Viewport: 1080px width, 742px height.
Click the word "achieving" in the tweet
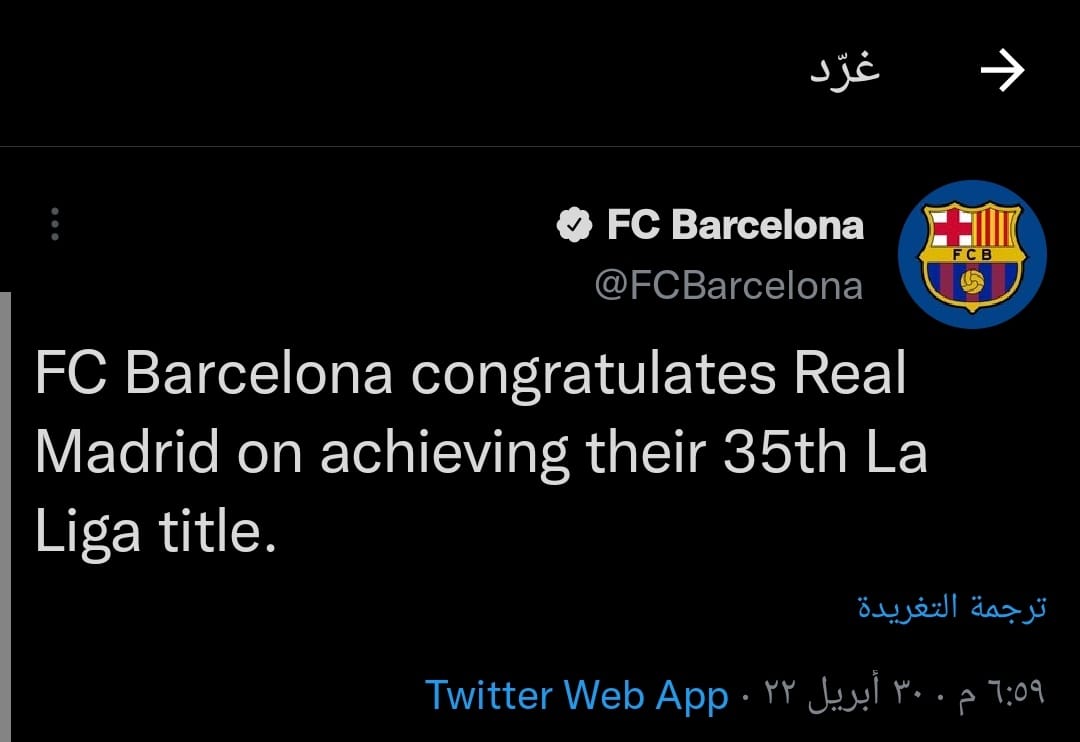(x=445, y=453)
